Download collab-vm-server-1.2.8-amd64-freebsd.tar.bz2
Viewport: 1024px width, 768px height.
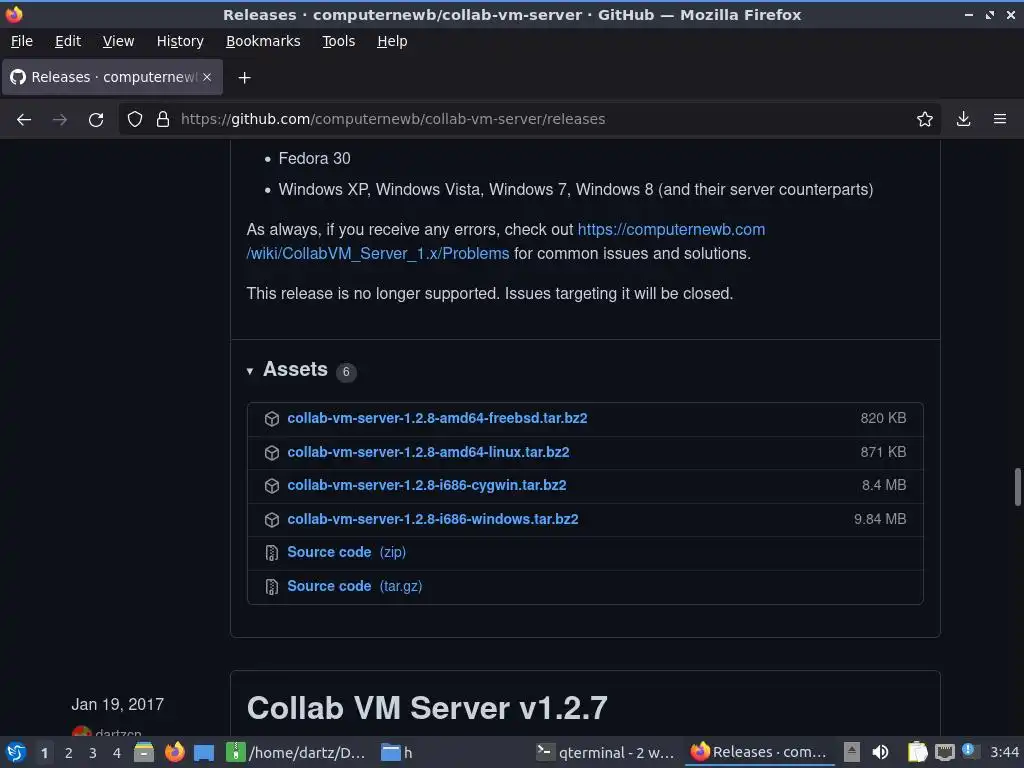coord(437,418)
